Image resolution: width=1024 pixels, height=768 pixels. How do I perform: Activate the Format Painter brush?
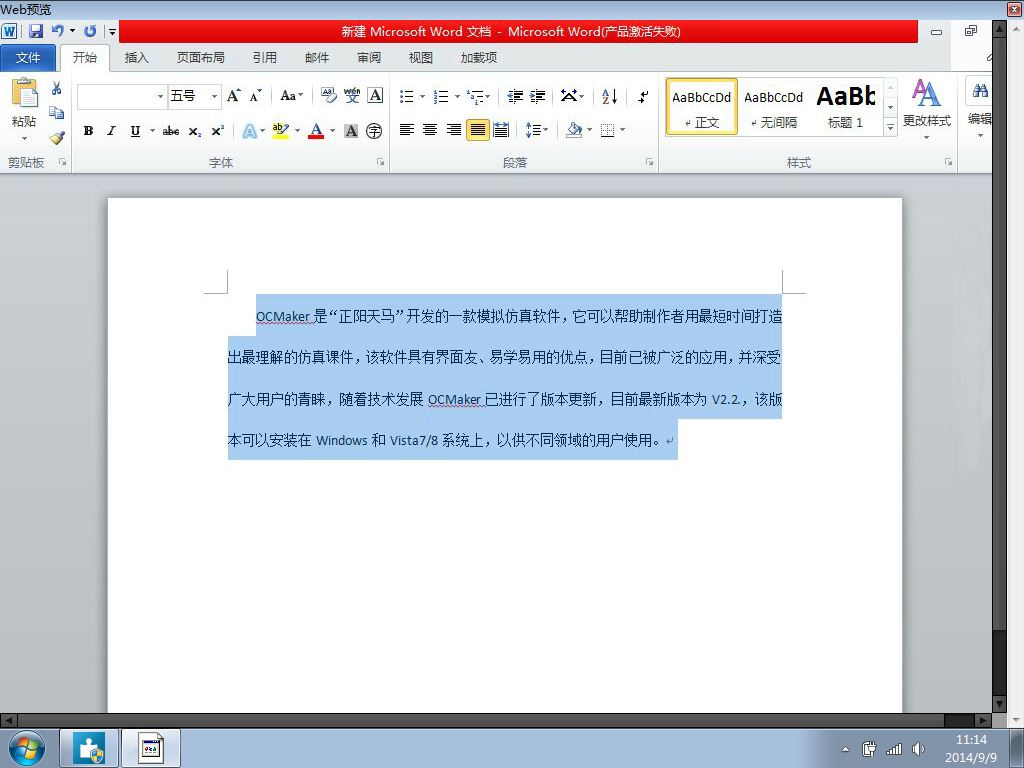pyautogui.click(x=57, y=138)
